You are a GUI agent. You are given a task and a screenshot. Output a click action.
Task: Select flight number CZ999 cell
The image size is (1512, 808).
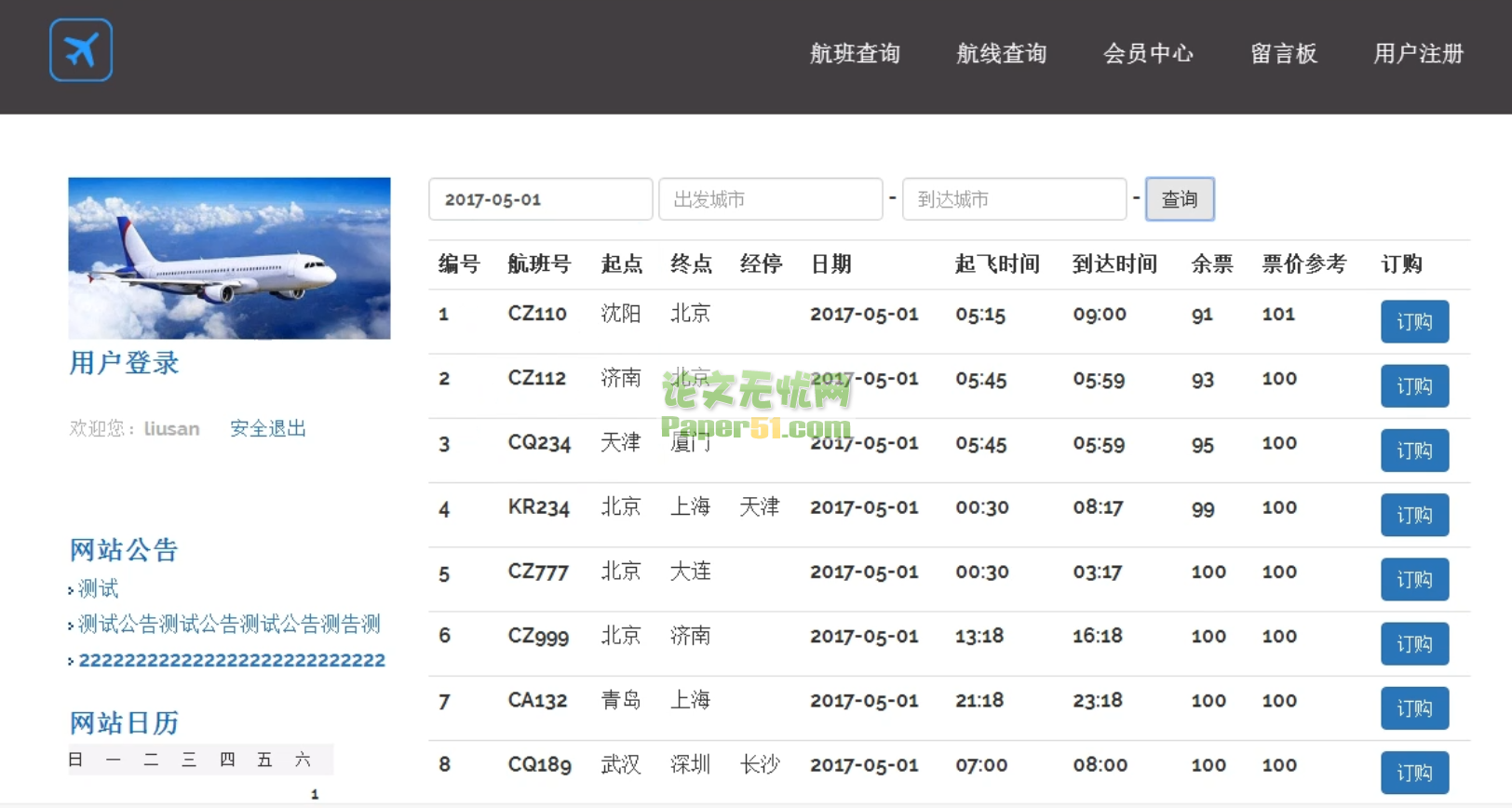[538, 636]
